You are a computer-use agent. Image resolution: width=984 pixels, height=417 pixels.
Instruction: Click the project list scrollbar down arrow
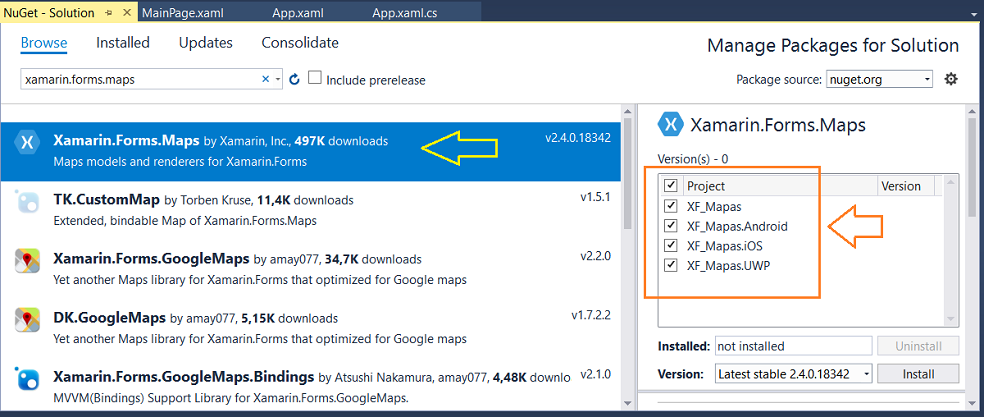coord(950,319)
